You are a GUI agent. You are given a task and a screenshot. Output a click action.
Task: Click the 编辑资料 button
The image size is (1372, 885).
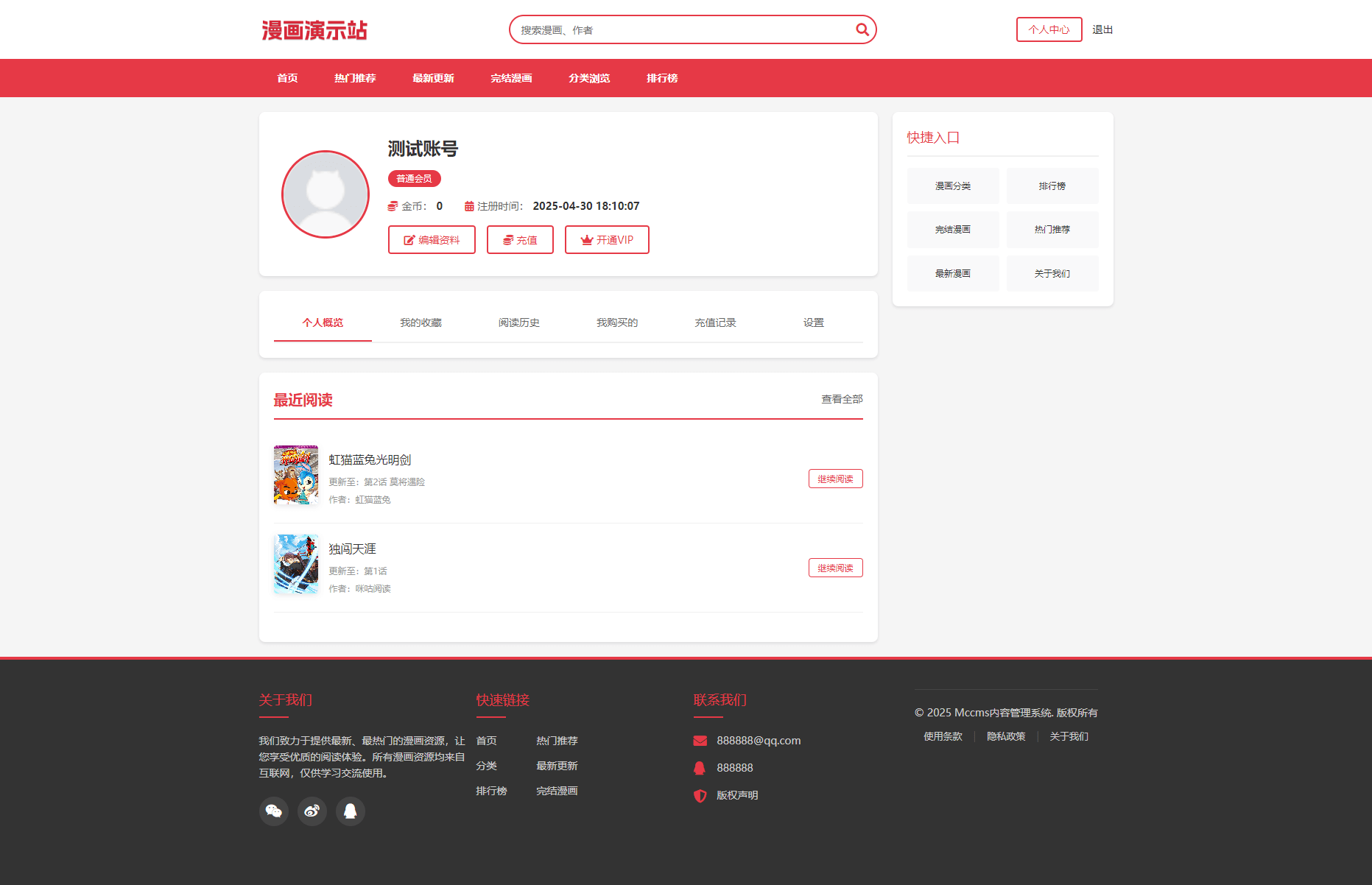point(432,240)
